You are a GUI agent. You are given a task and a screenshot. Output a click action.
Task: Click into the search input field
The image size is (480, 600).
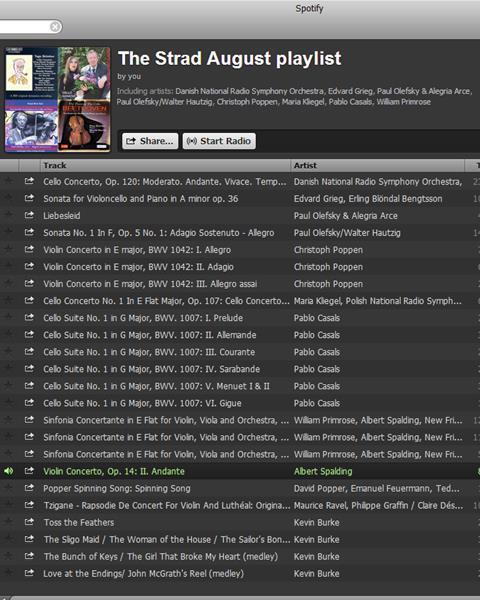pos(24,27)
